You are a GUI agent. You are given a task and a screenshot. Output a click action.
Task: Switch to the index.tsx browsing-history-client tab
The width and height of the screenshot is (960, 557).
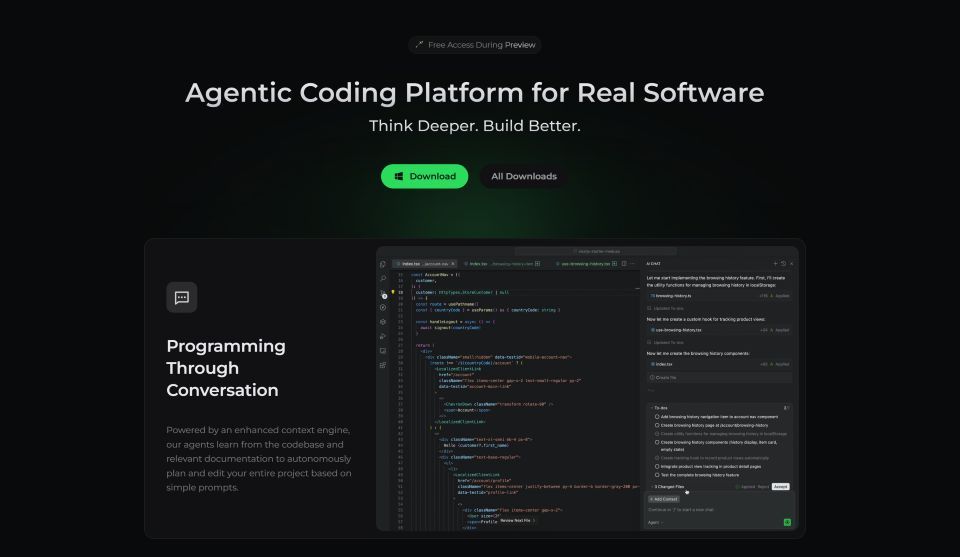click(502, 264)
